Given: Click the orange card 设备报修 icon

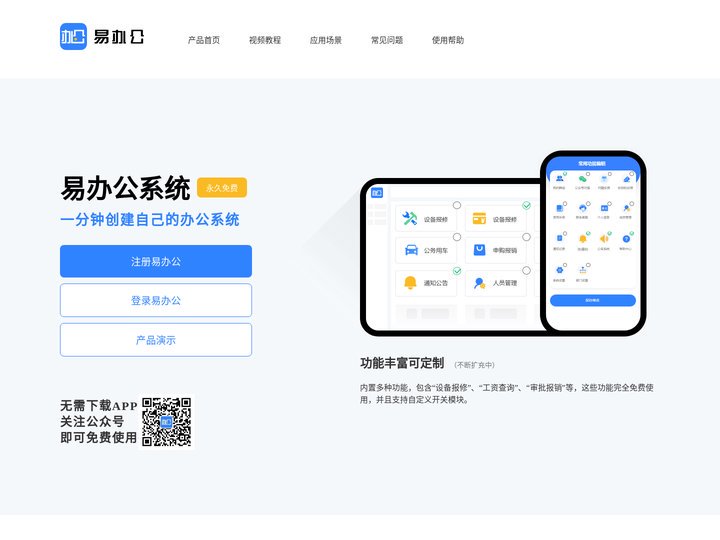Looking at the screenshot, I should click(x=479, y=218).
